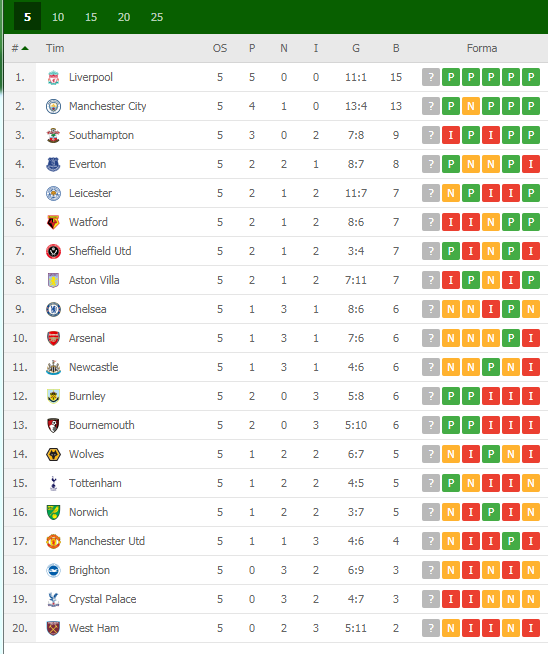Viewport: 548px width, 654px height.
Task: Click Liverpool's gray question mark form box
Action: click(431, 77)
